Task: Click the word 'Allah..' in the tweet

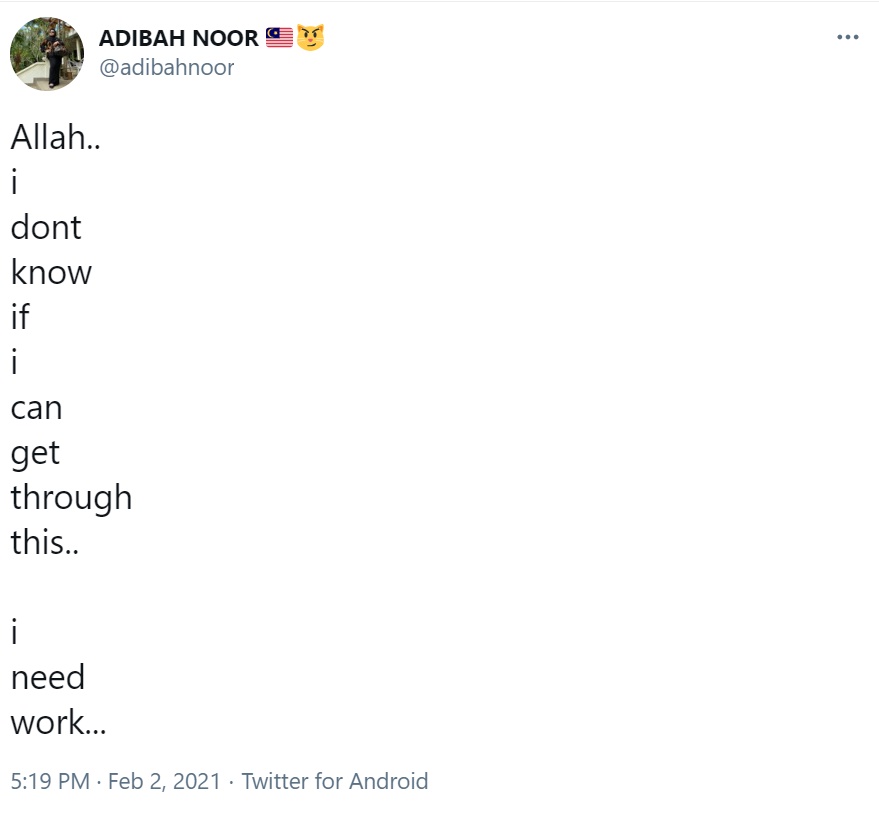Action: tap(55, 137)
